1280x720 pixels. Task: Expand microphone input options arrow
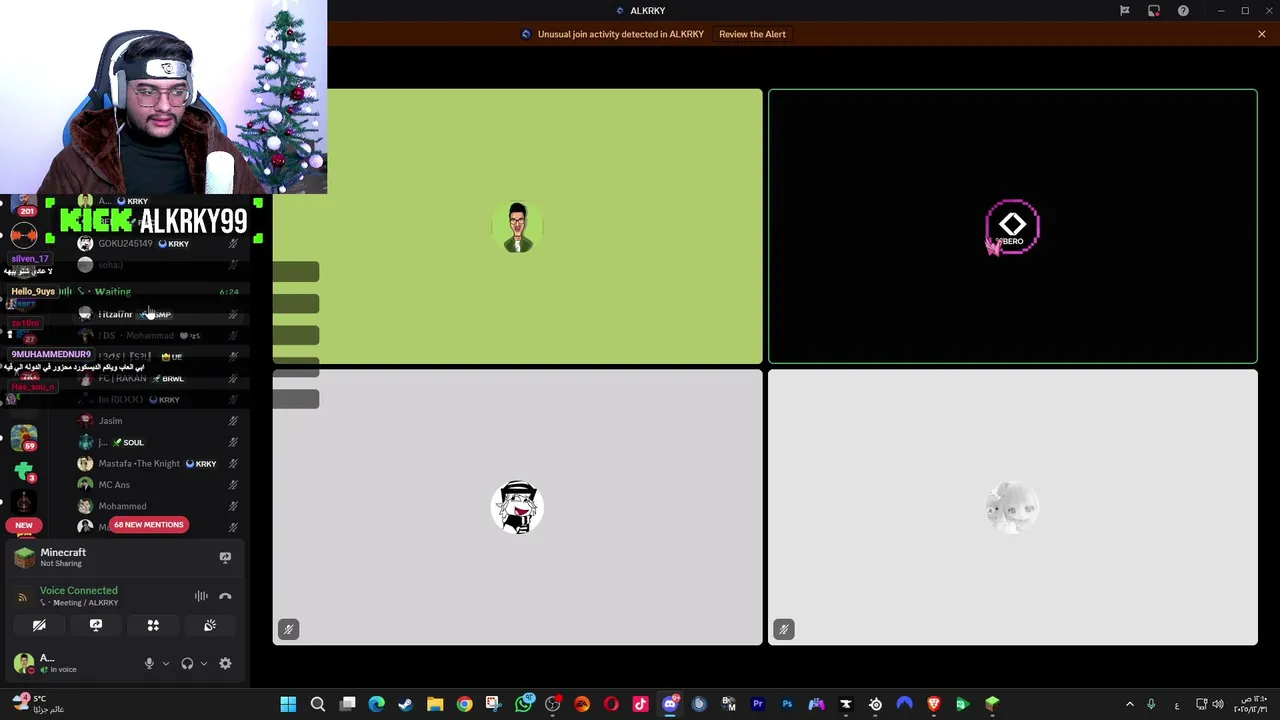coord(166,663)
